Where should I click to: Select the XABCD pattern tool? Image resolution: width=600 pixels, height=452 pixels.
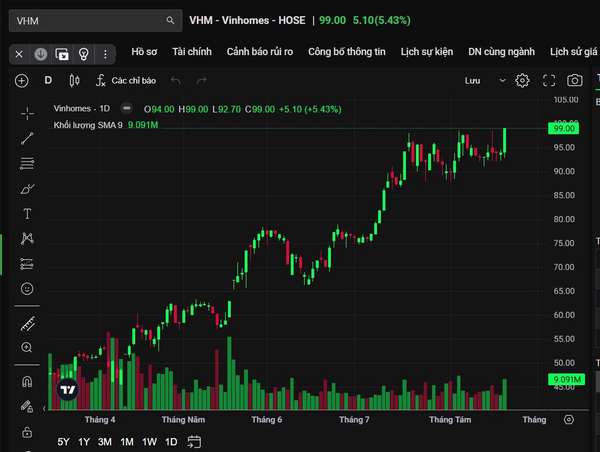27,239
